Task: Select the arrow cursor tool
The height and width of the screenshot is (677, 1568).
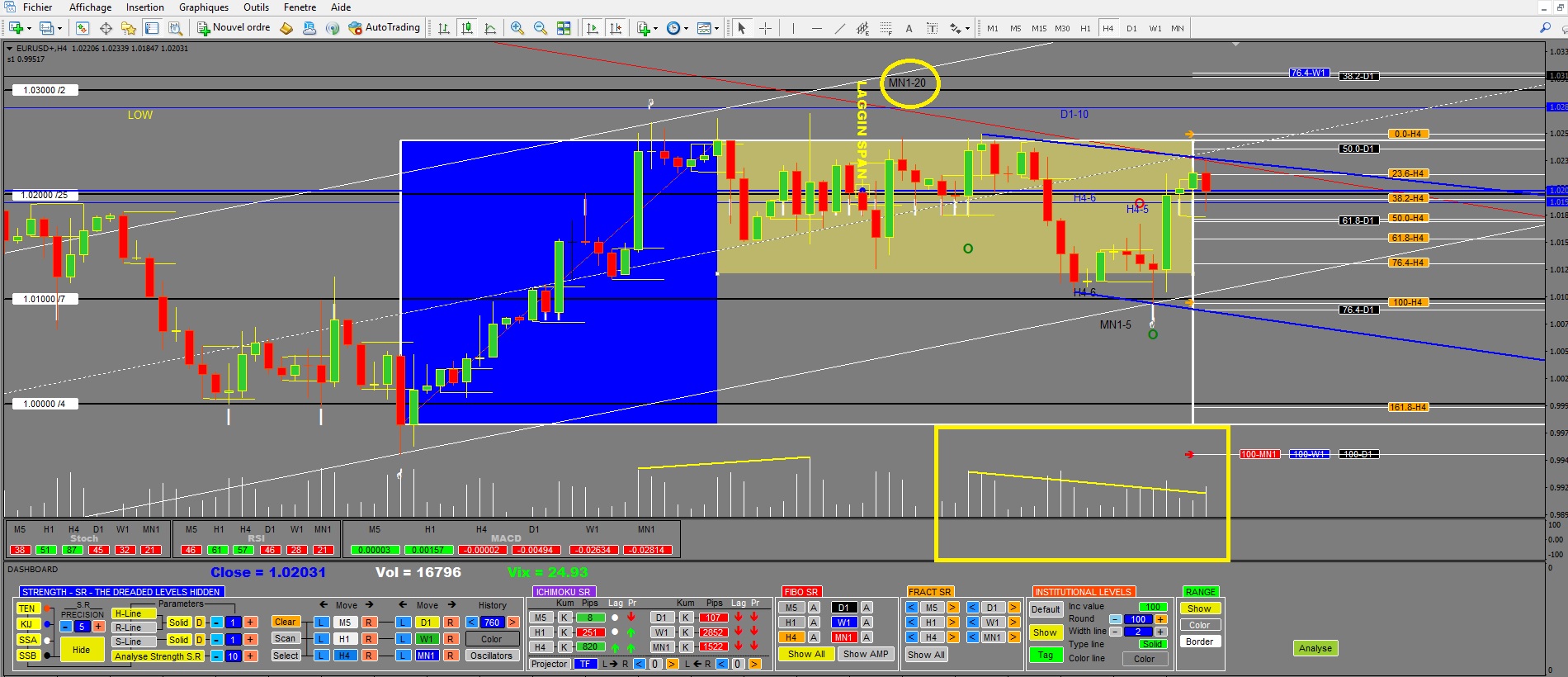Action: 741,28
